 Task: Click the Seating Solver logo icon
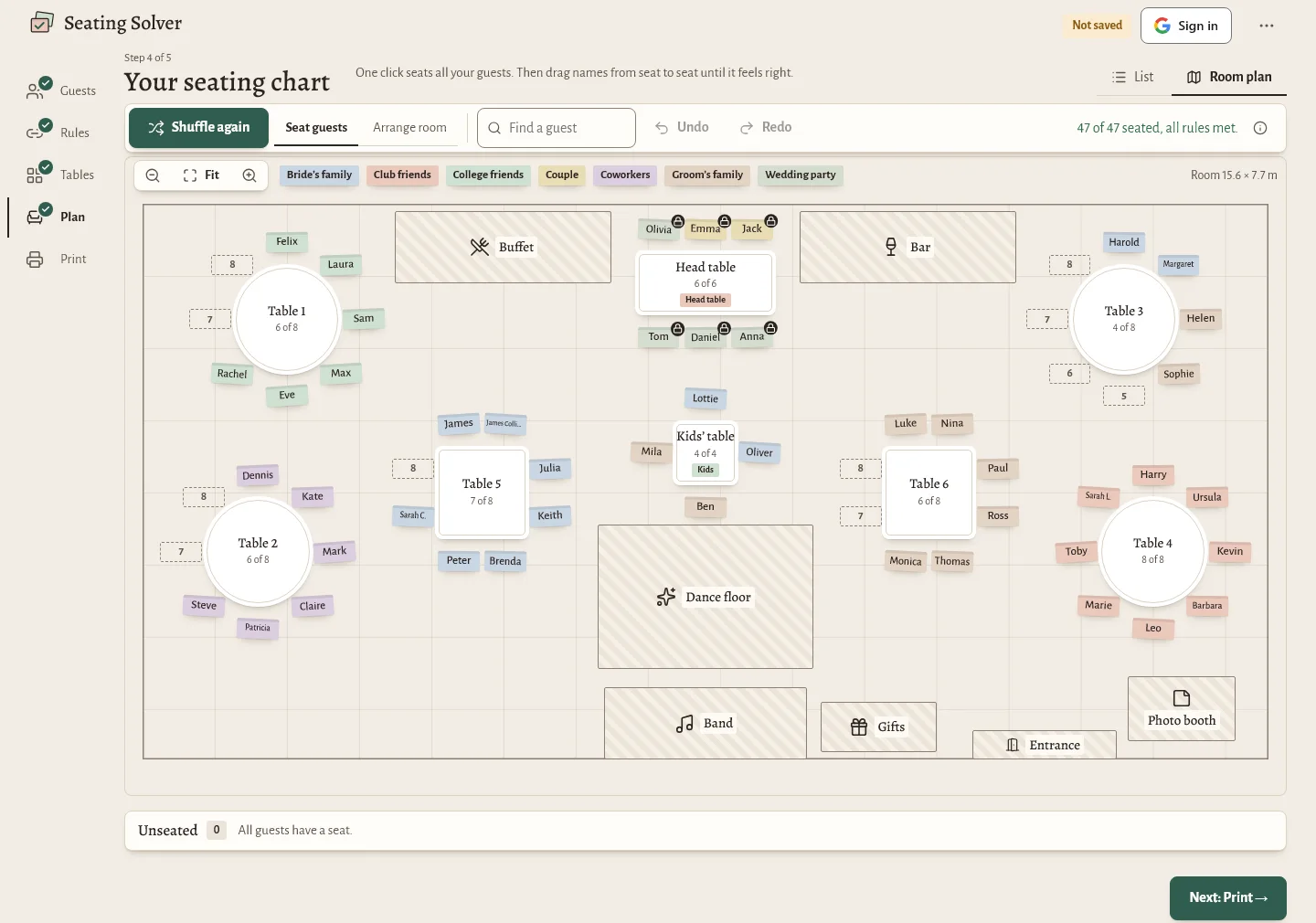41,23
